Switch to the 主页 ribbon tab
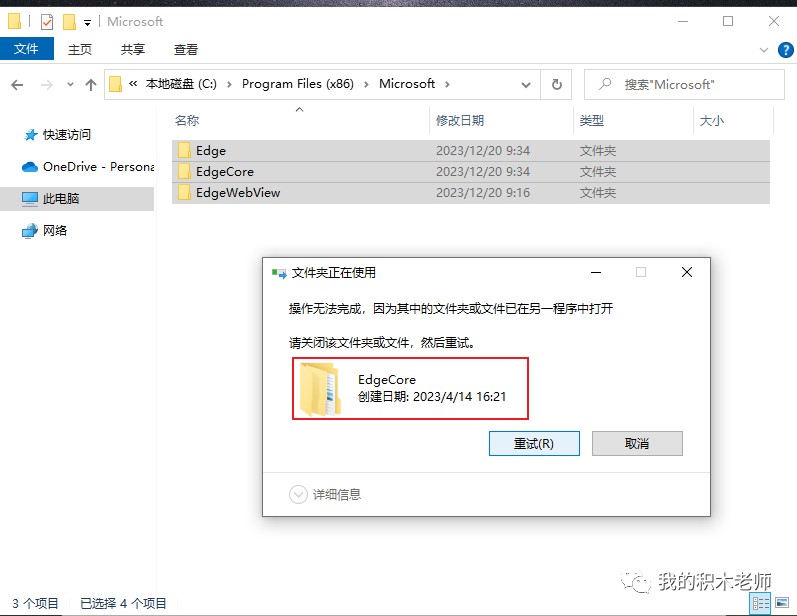797x616 pixels. coord(80,49)
